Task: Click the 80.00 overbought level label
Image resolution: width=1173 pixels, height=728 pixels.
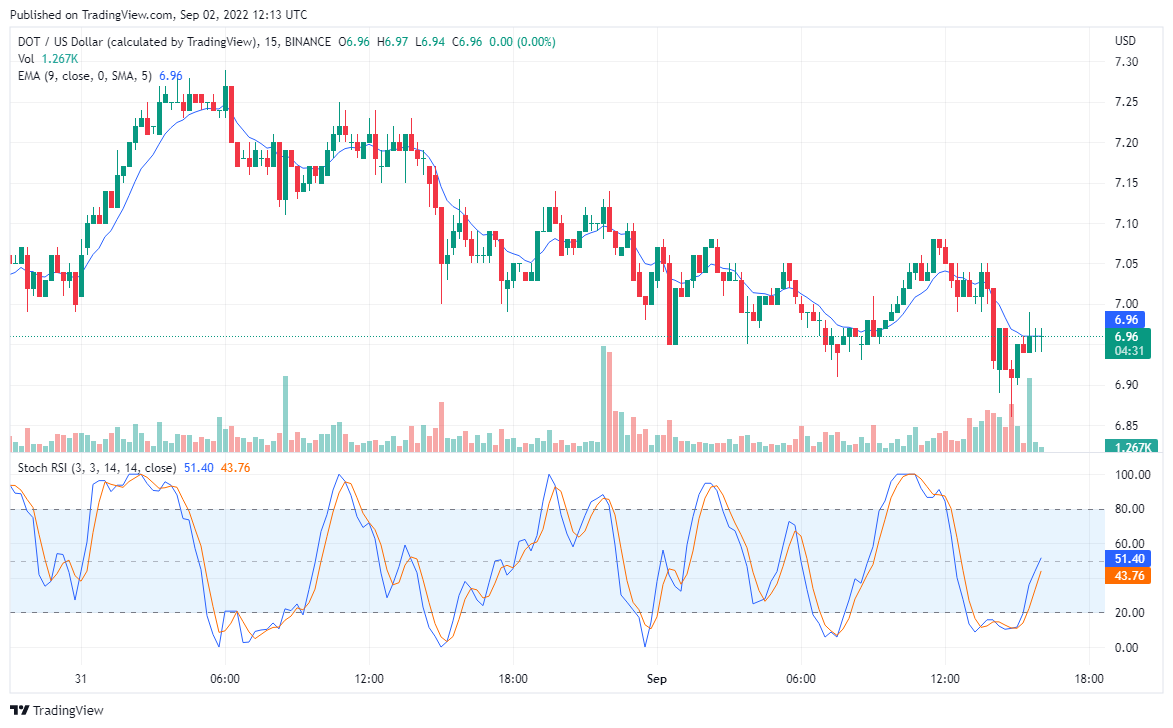Action: [1129, 509]
